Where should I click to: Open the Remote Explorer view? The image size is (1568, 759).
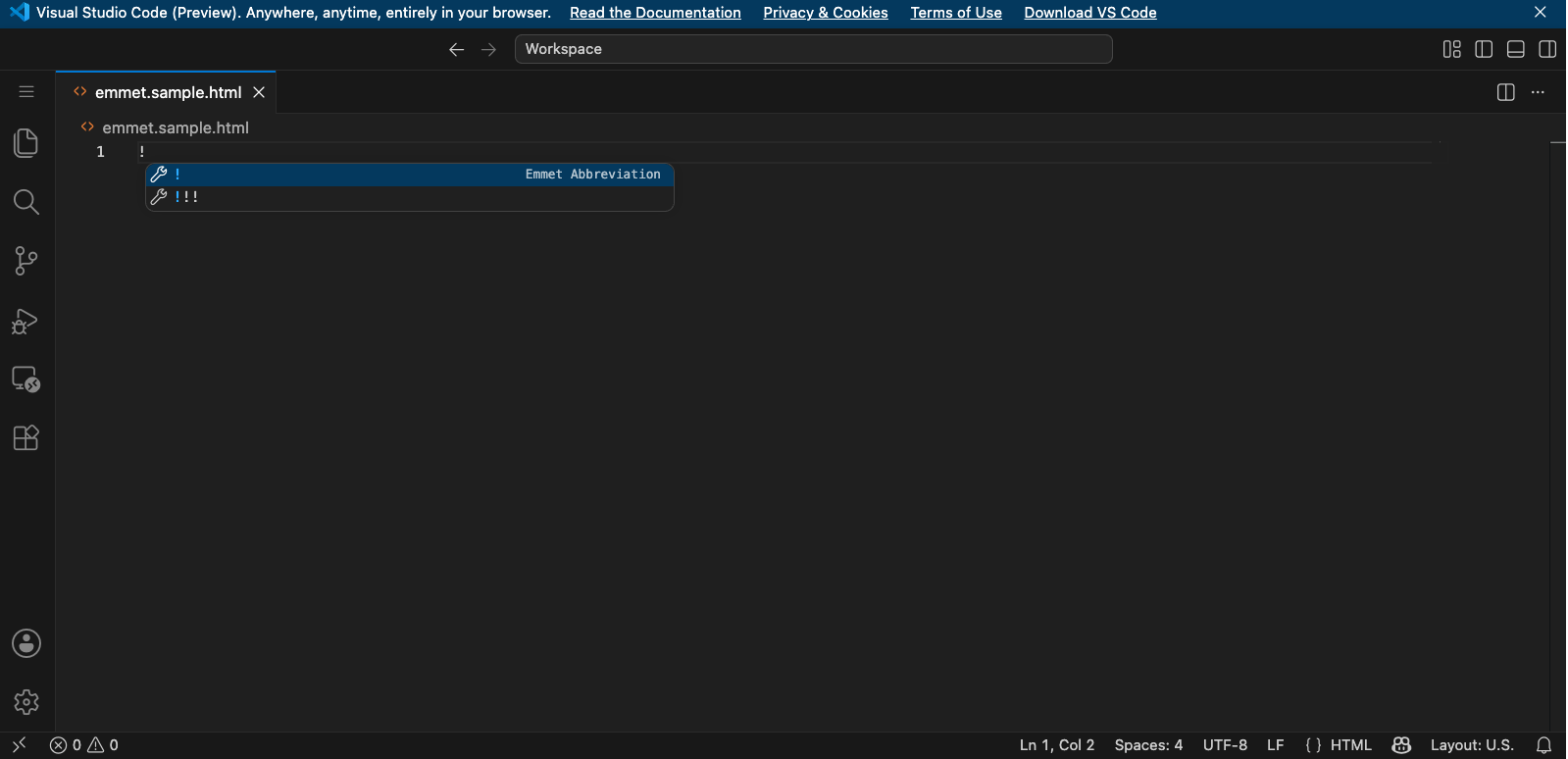pyautogui.click(x=26, y=379)
